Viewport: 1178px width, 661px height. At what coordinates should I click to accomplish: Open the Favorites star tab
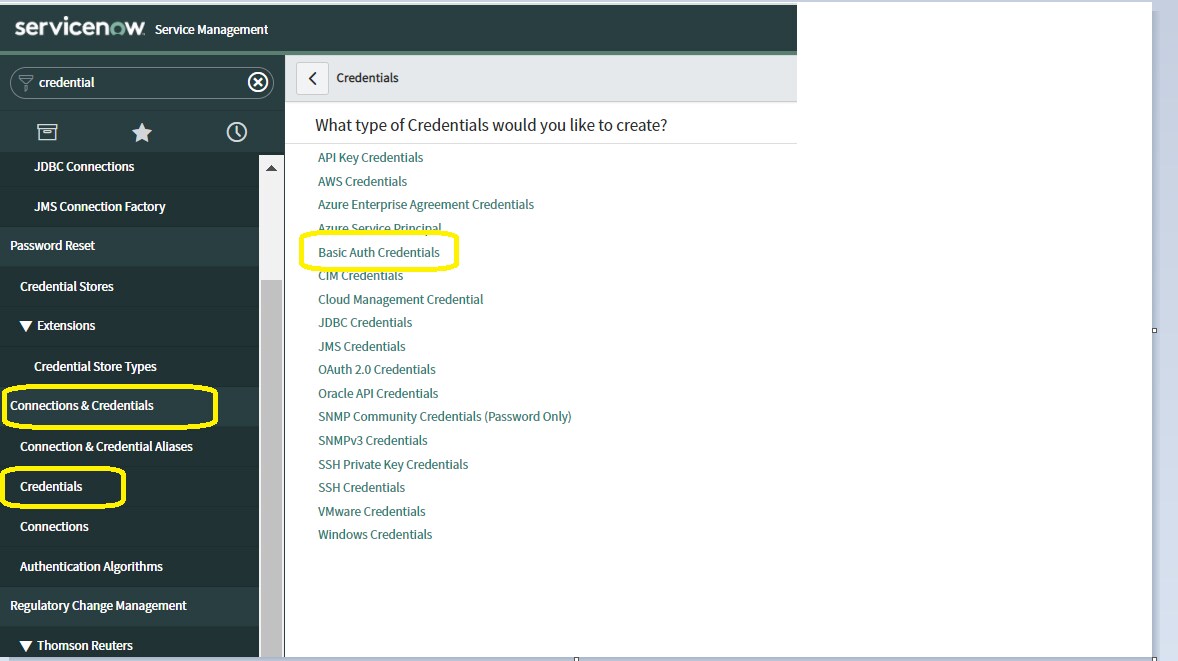142,133
